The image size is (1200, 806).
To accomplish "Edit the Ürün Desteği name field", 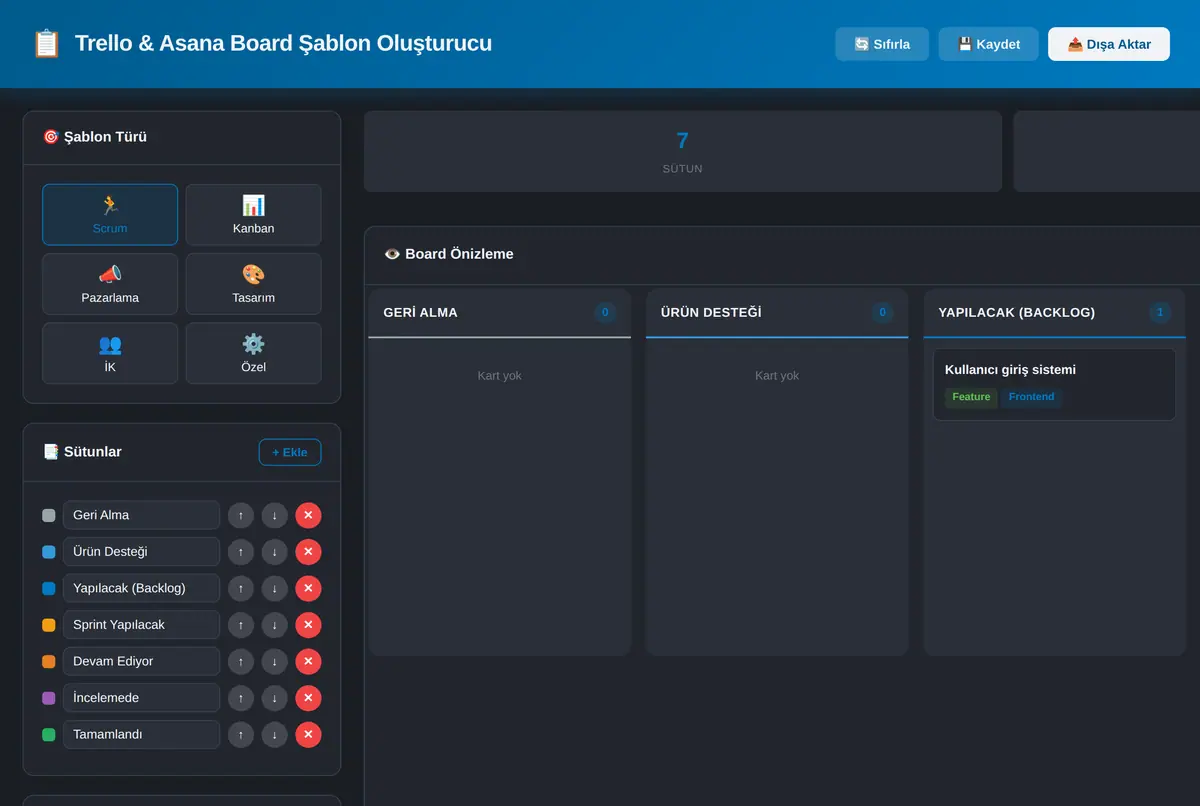I will tap(141, 552).
